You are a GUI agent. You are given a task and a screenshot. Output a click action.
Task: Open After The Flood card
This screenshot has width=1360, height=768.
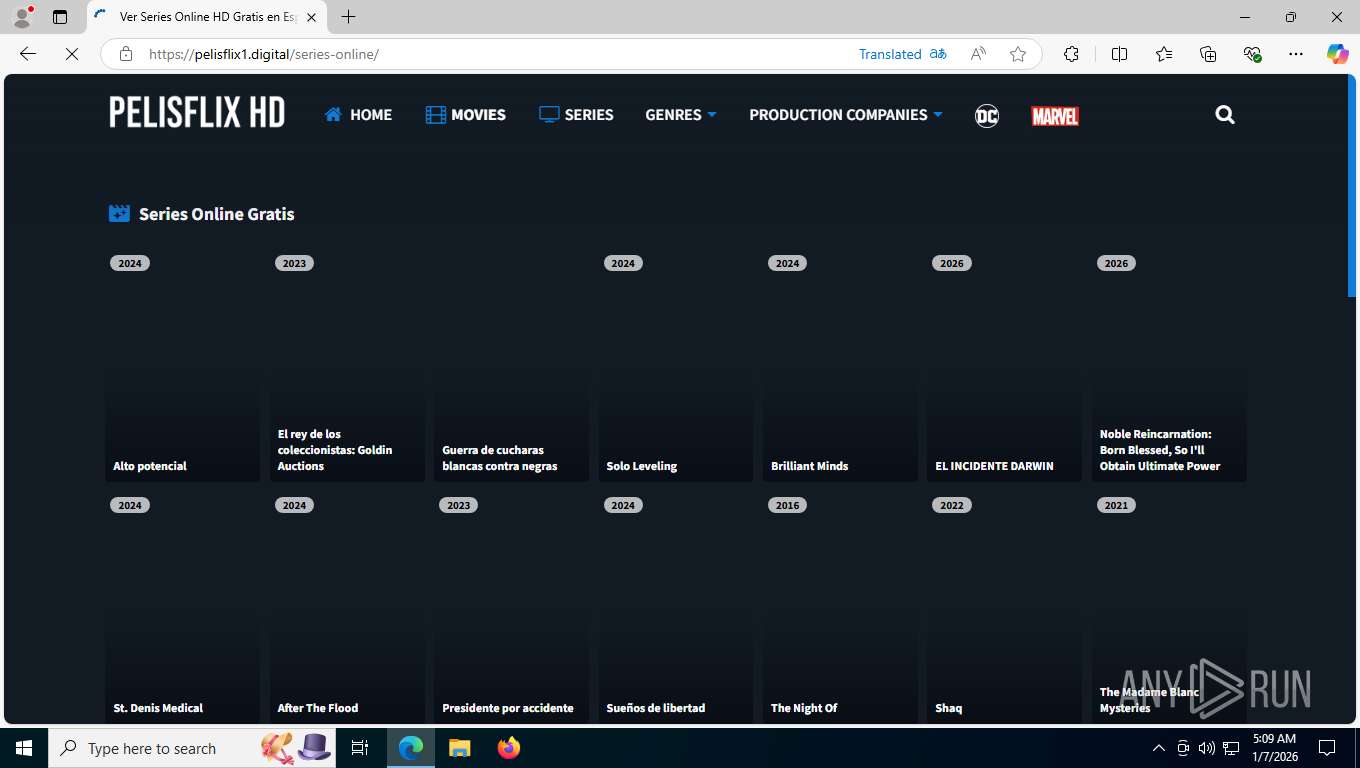347,607
